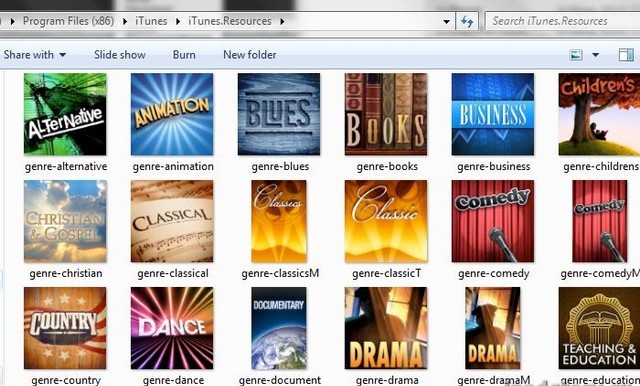640x386 pixels.
Task: Click the refresh button in address bar
Action: pyautogui.click(x=467, y=21)
